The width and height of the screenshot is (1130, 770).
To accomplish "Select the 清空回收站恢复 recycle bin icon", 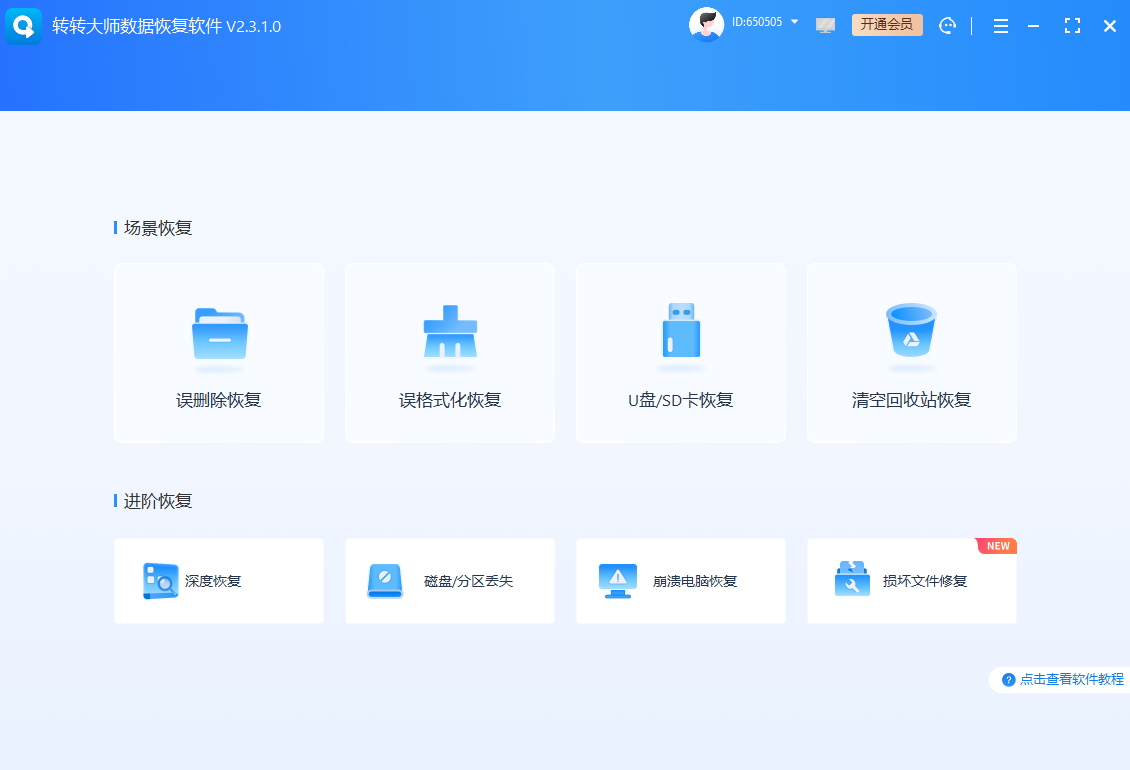I will [911, 330].
